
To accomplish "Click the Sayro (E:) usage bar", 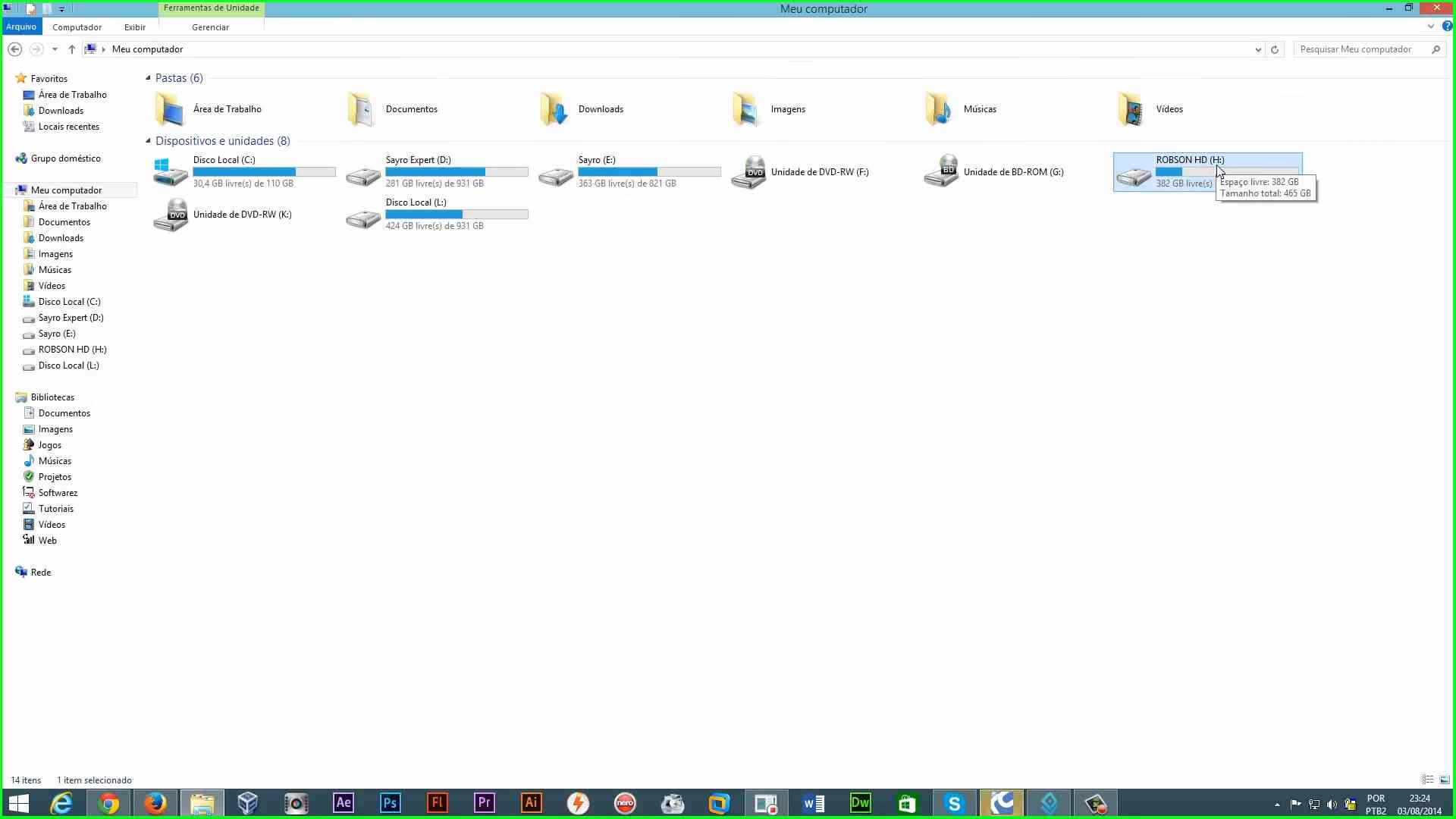I will click(x=649, y=172).
